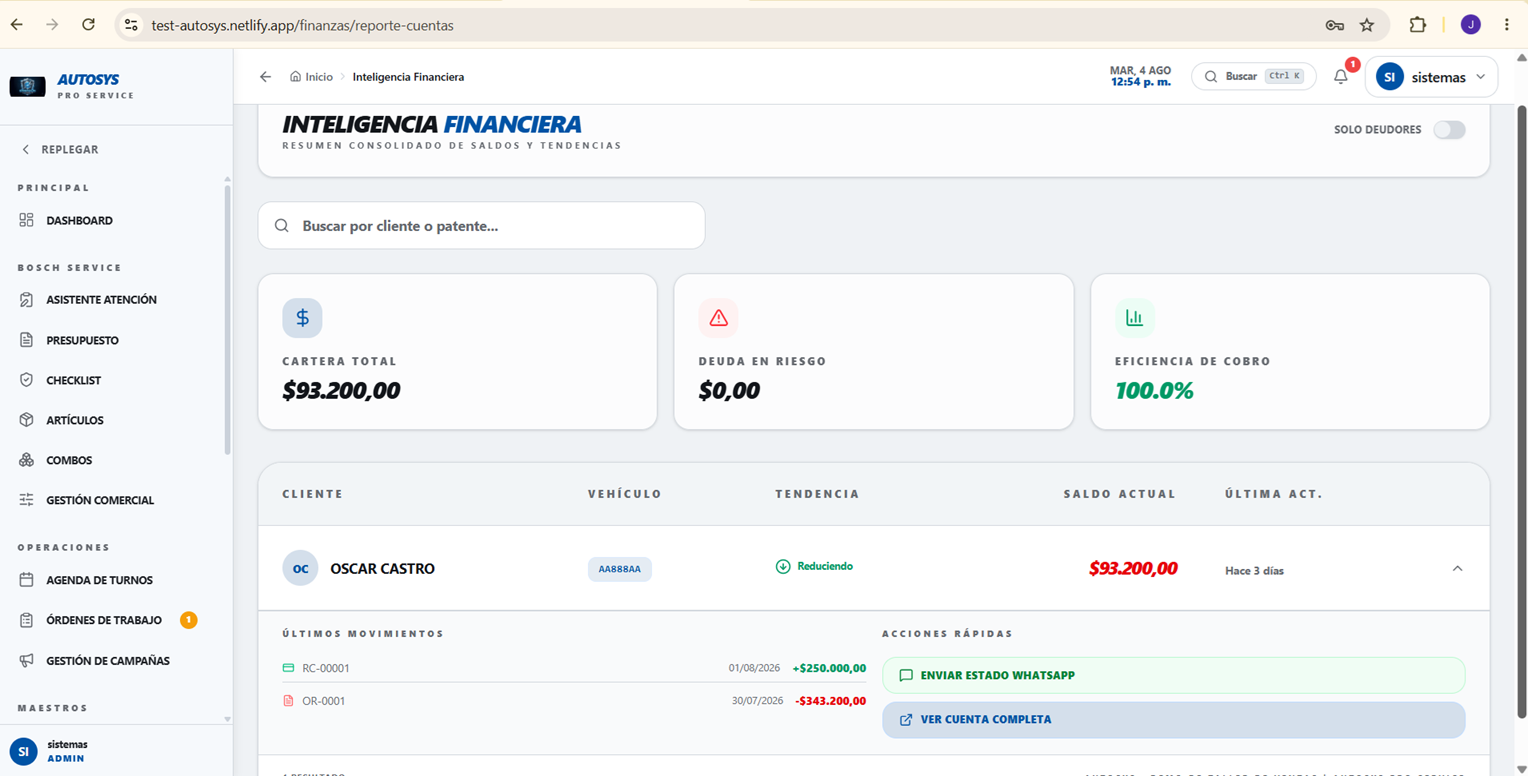This screenshot has height=776, width=1528.
Task: Click the Buscar por cliente o patente field
Action: (481, 226)
